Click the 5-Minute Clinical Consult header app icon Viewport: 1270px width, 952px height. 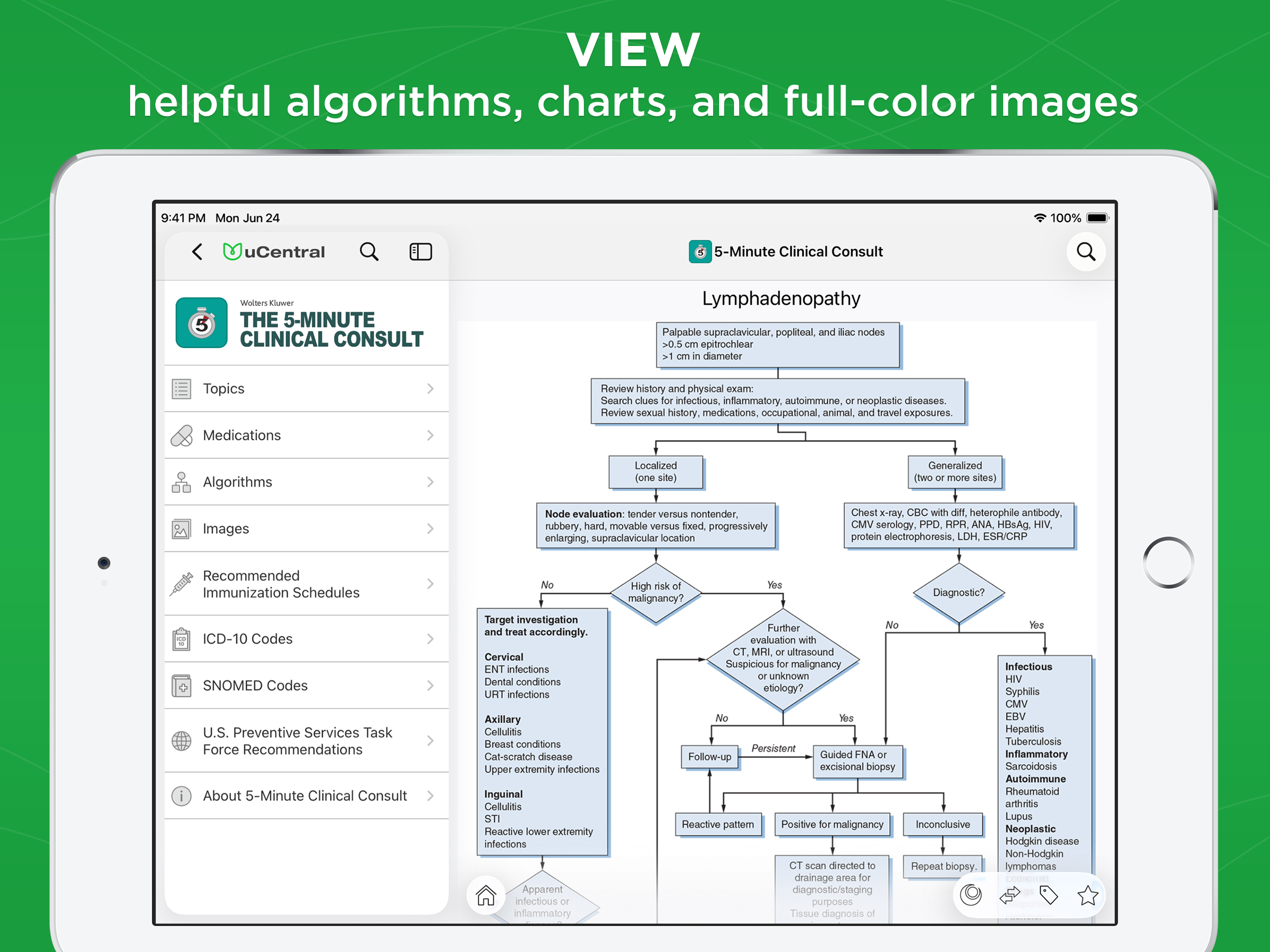[700, 251]
